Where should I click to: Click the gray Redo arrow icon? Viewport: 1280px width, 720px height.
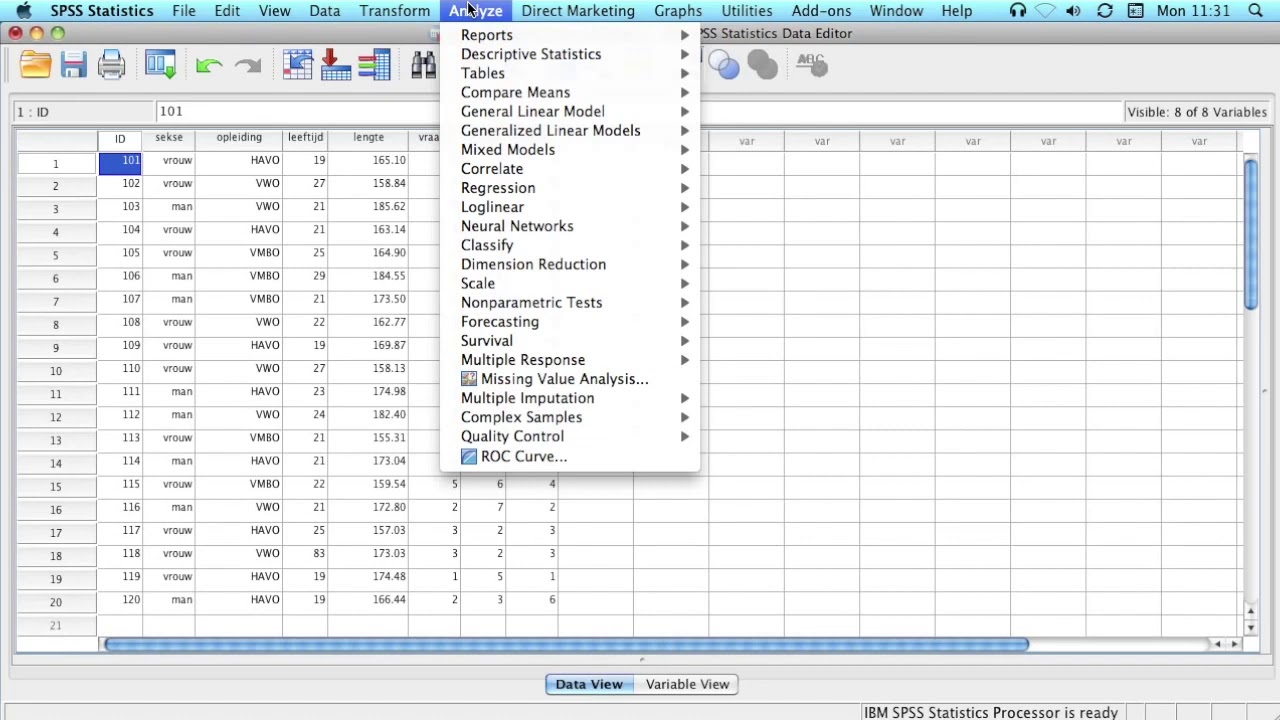coord(247,66)
